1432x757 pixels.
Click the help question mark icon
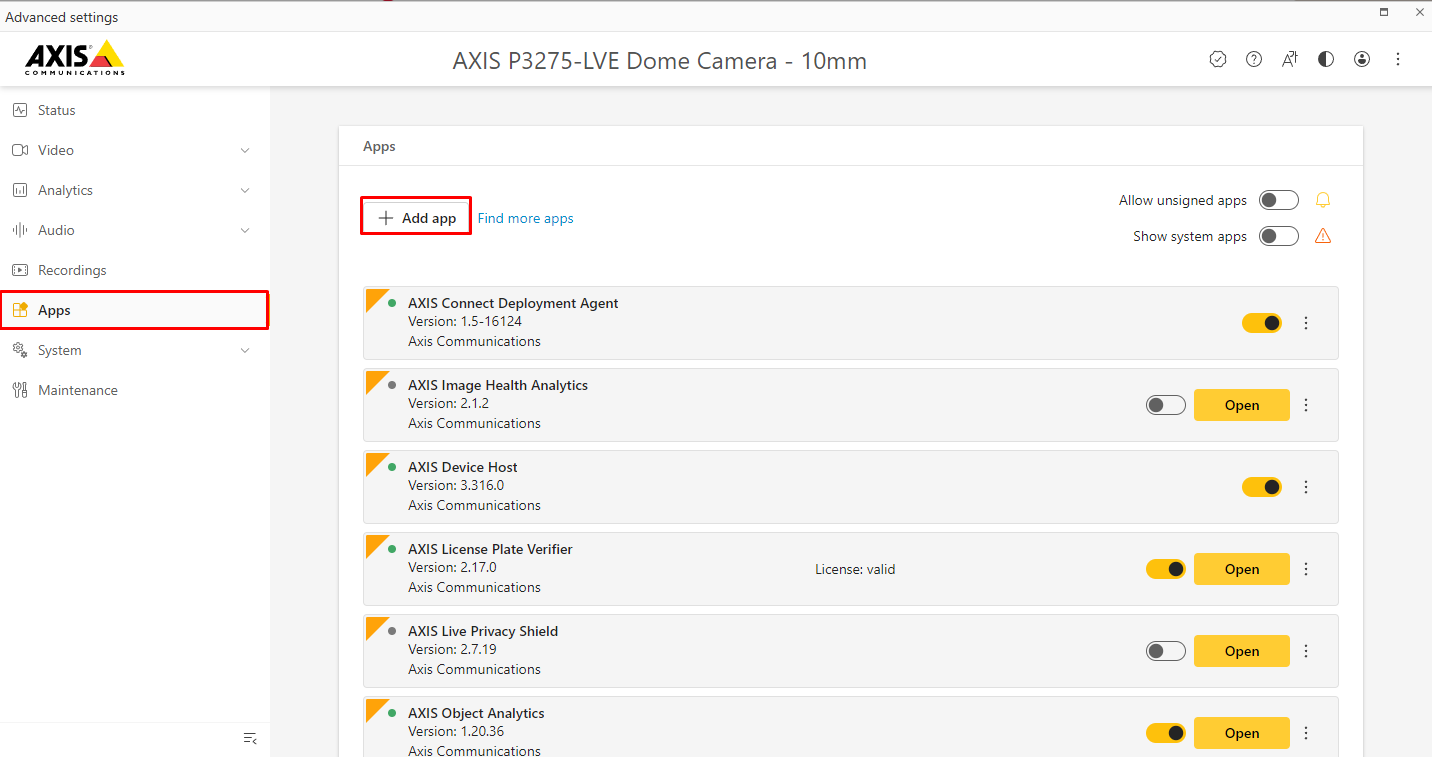point(1254,59)
